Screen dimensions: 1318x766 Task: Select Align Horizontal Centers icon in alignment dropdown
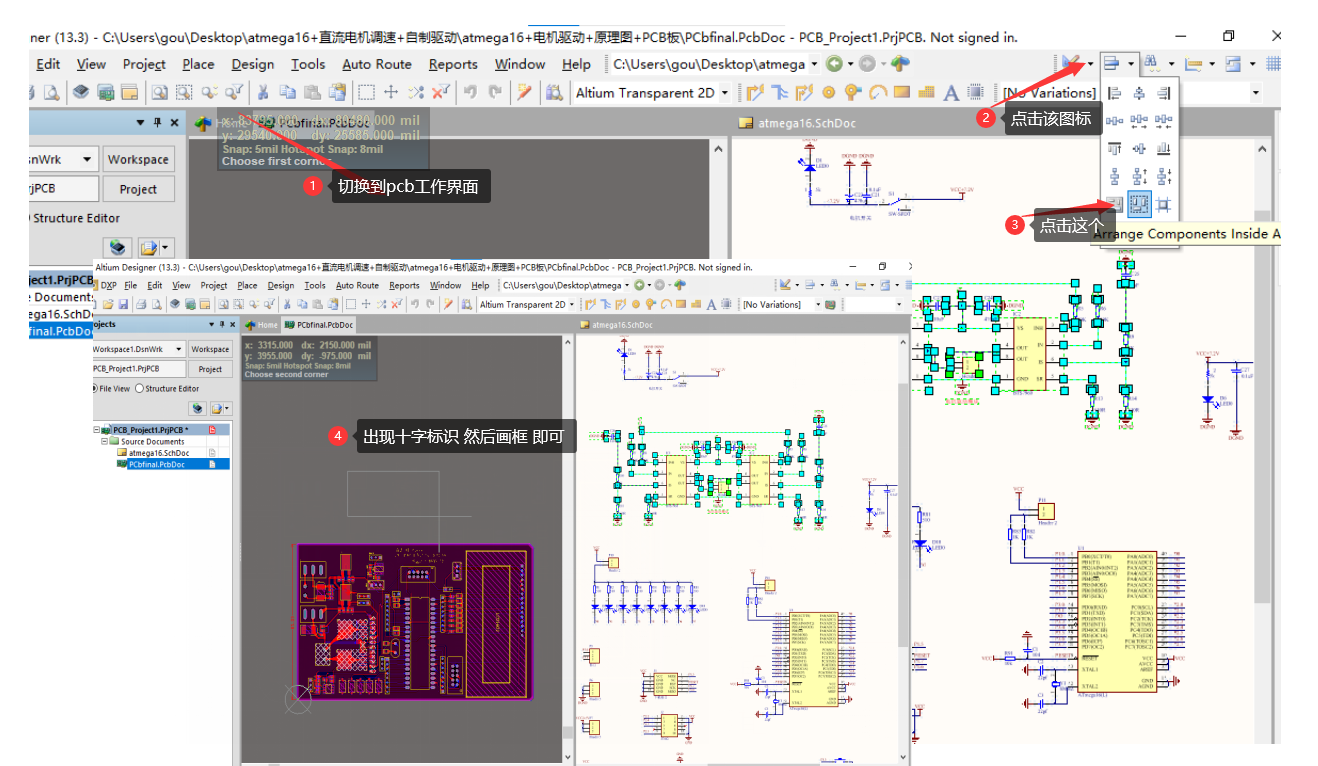point(1139,93)
